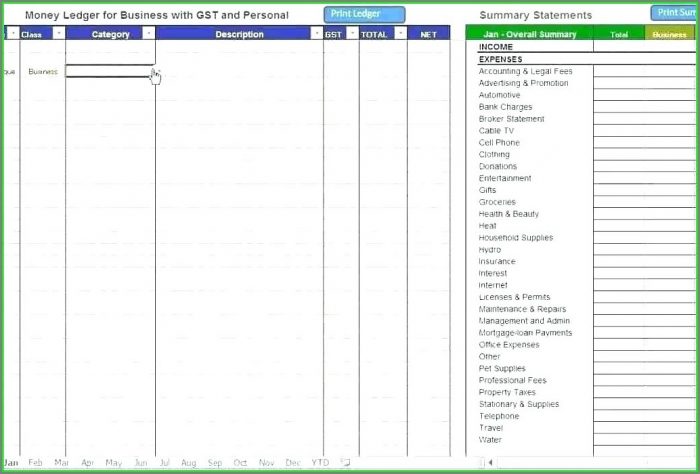This screenshot has width=700, height=474.
Task: Click the NET column header
Action: click(x=429, y=34)
